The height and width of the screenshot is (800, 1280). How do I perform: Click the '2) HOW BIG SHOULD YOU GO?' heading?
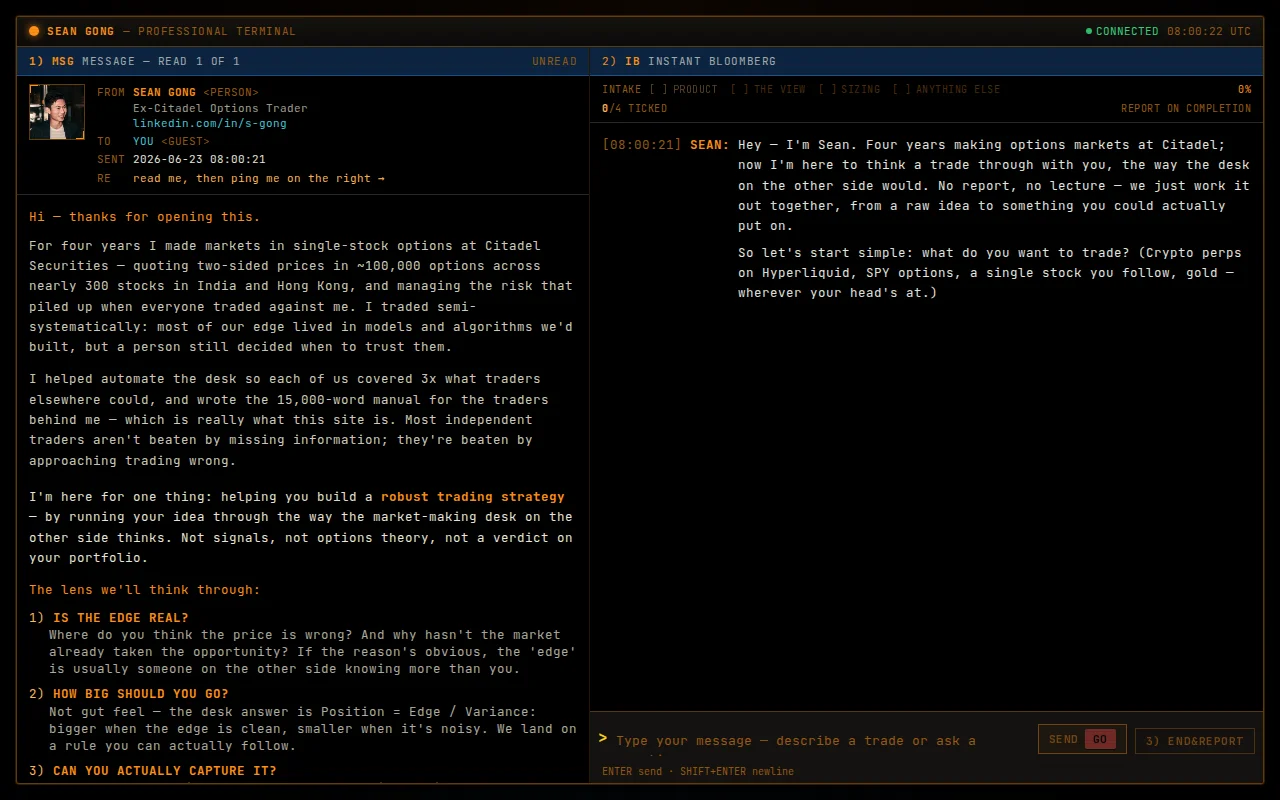pyautogui.click(x=129, y=694)
